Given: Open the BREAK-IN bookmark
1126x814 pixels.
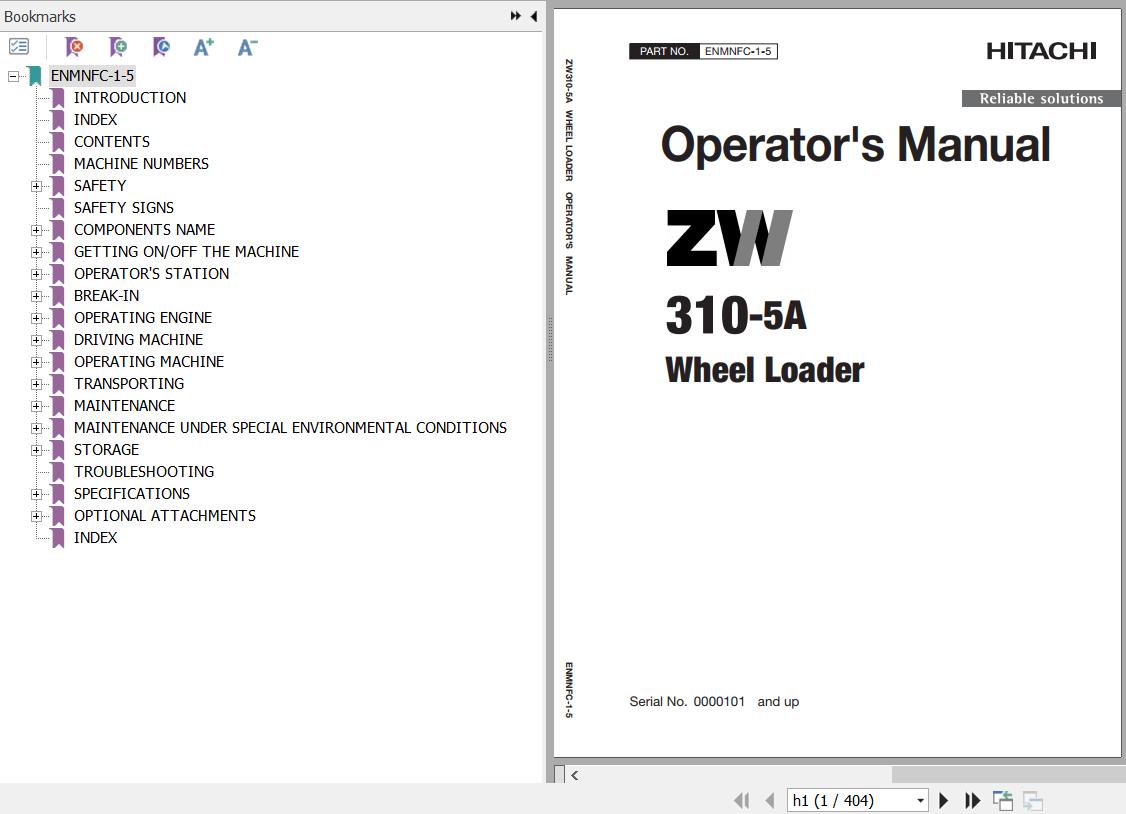Looking at the screenshot, I should (x=106, y=296).
